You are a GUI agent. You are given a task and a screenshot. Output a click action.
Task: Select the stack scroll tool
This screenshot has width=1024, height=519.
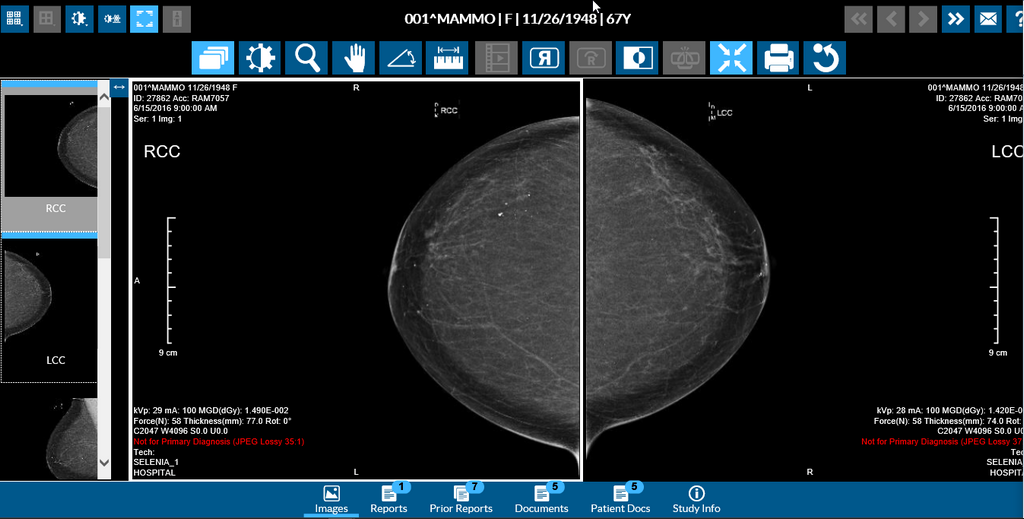212,59
